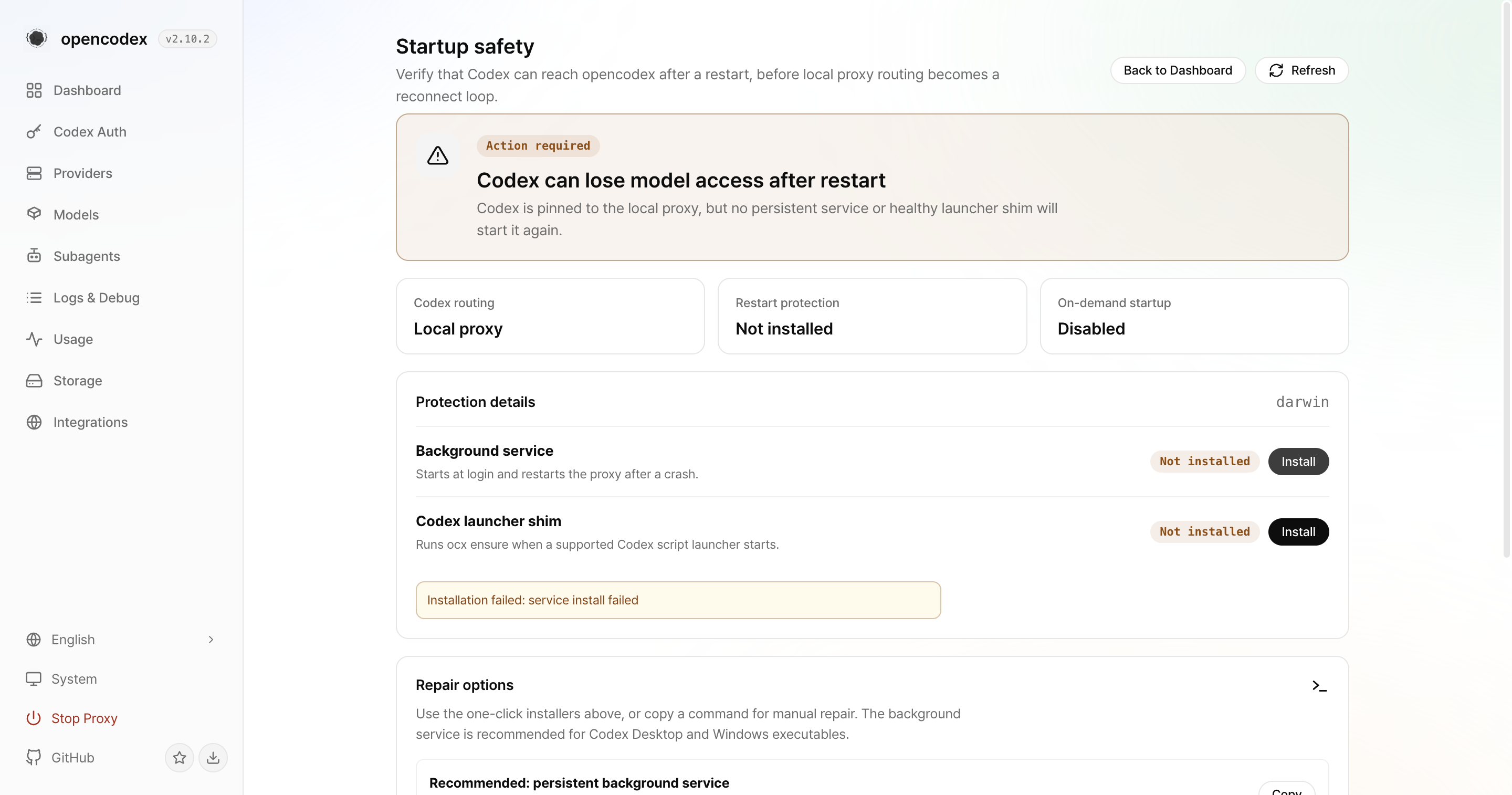Click the page vertical scrollbar

pos(1506,279)
